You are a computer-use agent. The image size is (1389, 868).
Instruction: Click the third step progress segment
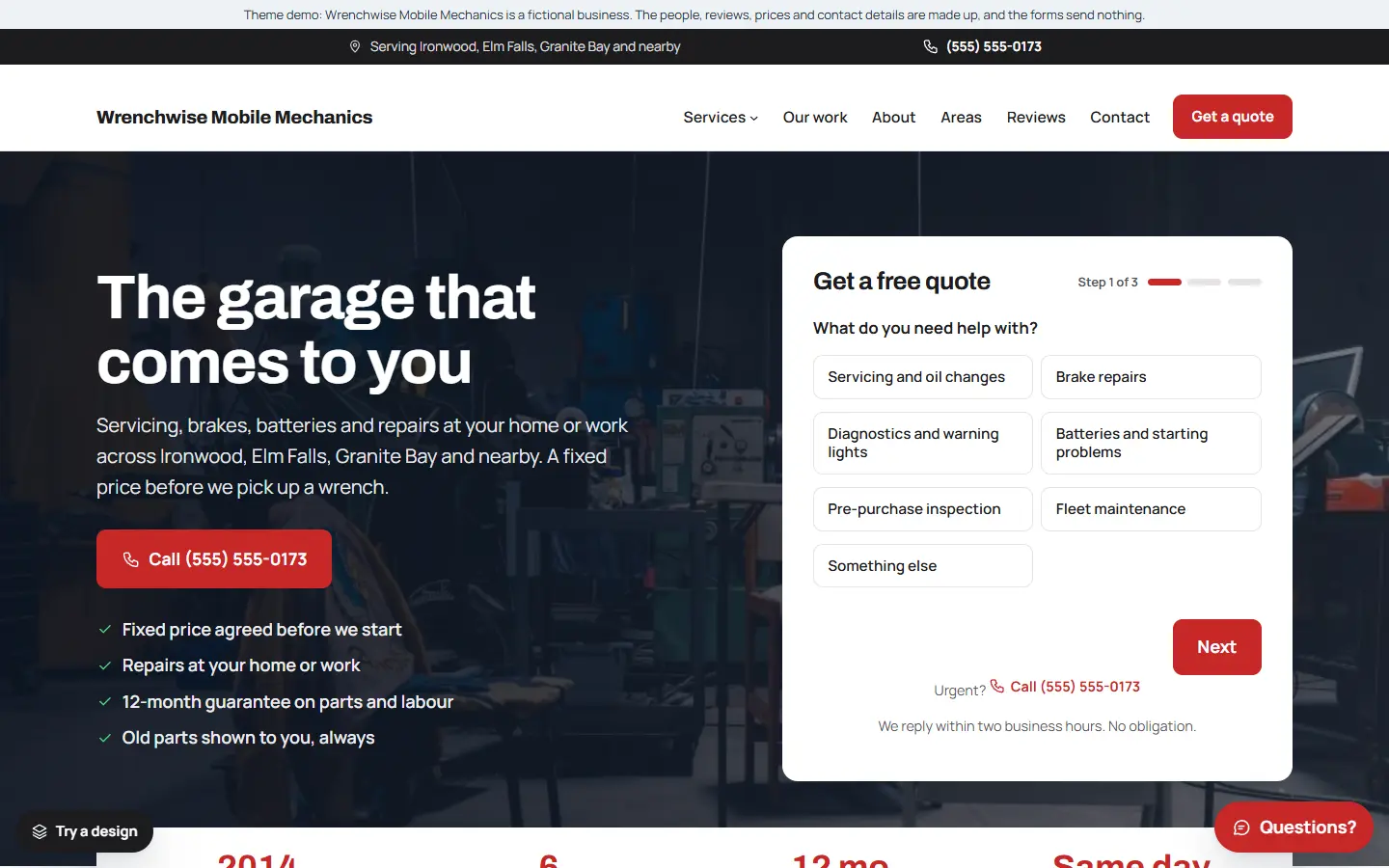[x=1244, y=283]
